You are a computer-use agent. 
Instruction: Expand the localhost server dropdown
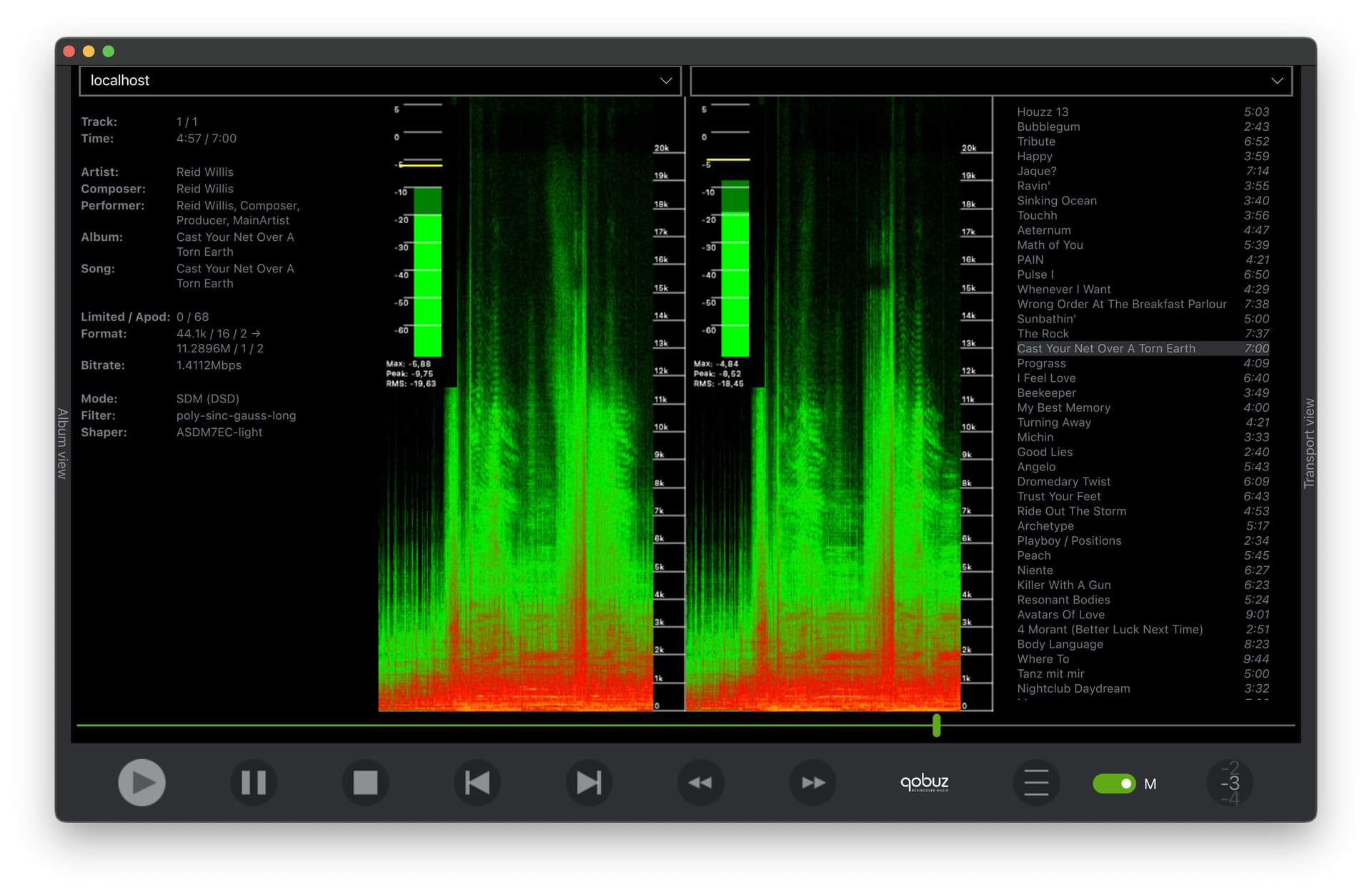[x=380, y=81]
